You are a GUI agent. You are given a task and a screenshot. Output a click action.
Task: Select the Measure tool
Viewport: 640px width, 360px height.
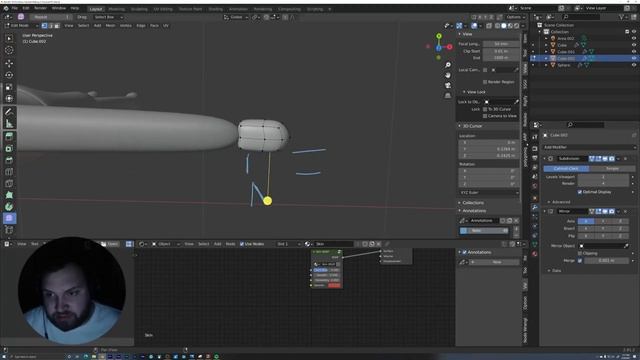click(9, 124)
